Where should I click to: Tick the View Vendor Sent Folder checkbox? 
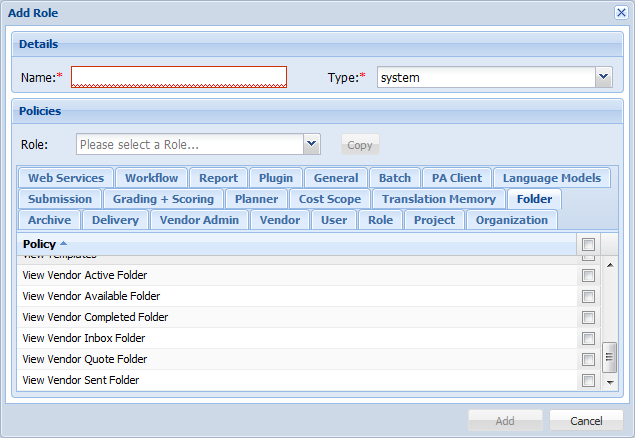(x=589, y=381)
